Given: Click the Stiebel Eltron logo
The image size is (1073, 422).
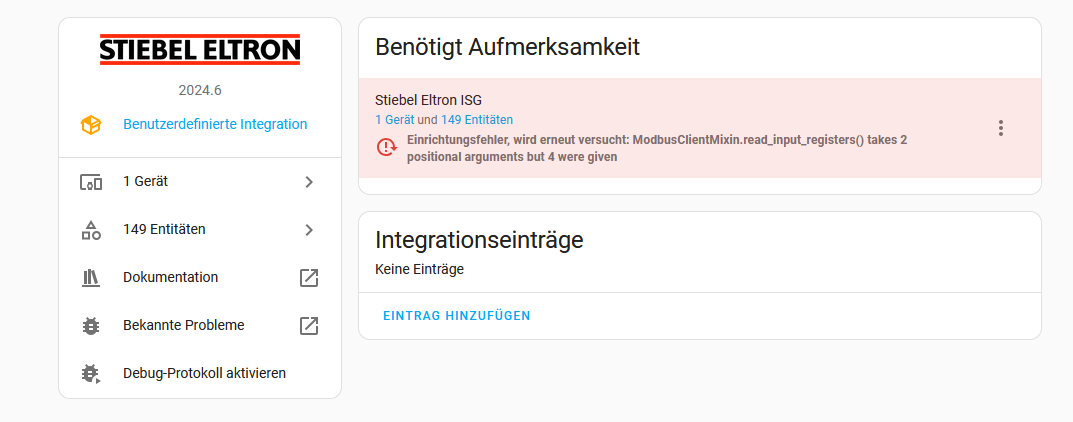Looking at the screenshot, I should pos(200,49).
